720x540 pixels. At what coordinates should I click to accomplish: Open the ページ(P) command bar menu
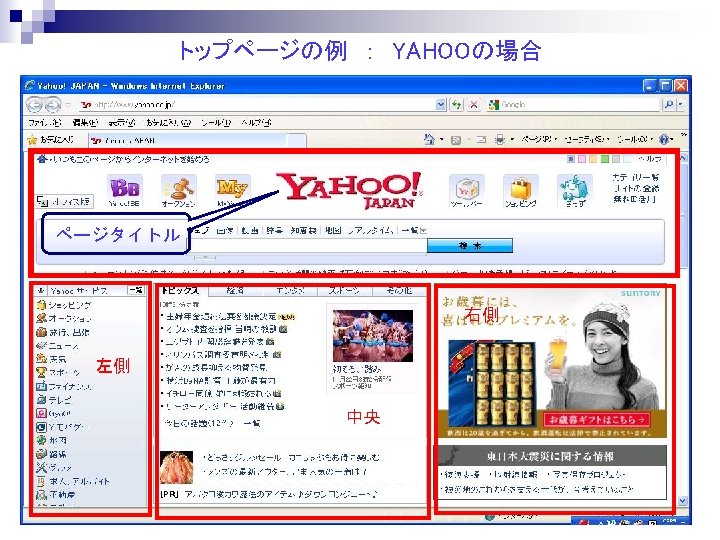coord(539,139)
